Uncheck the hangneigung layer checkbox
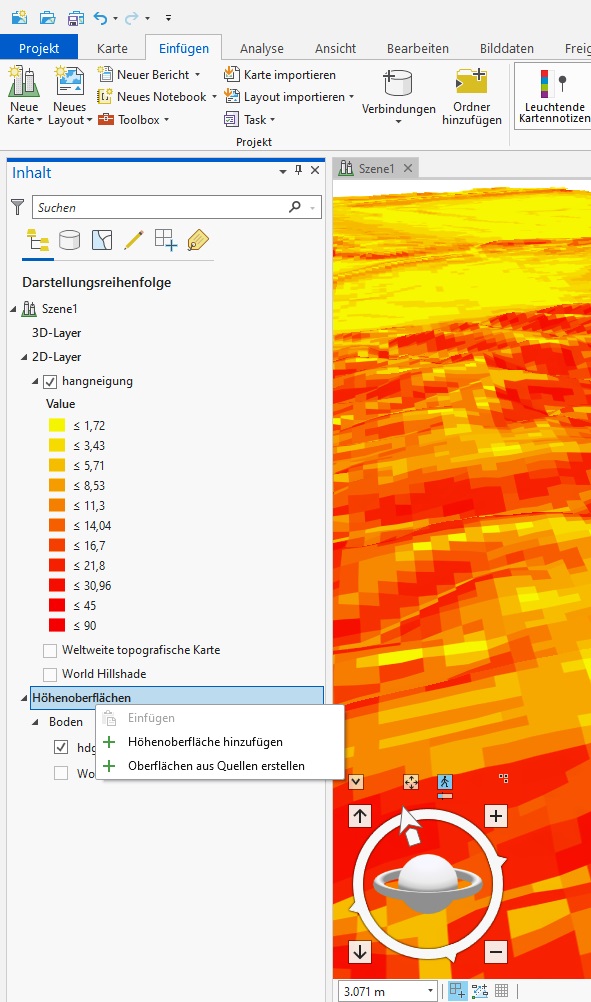The width and height of the screenshot is (591, 1002). pos(50,382)
